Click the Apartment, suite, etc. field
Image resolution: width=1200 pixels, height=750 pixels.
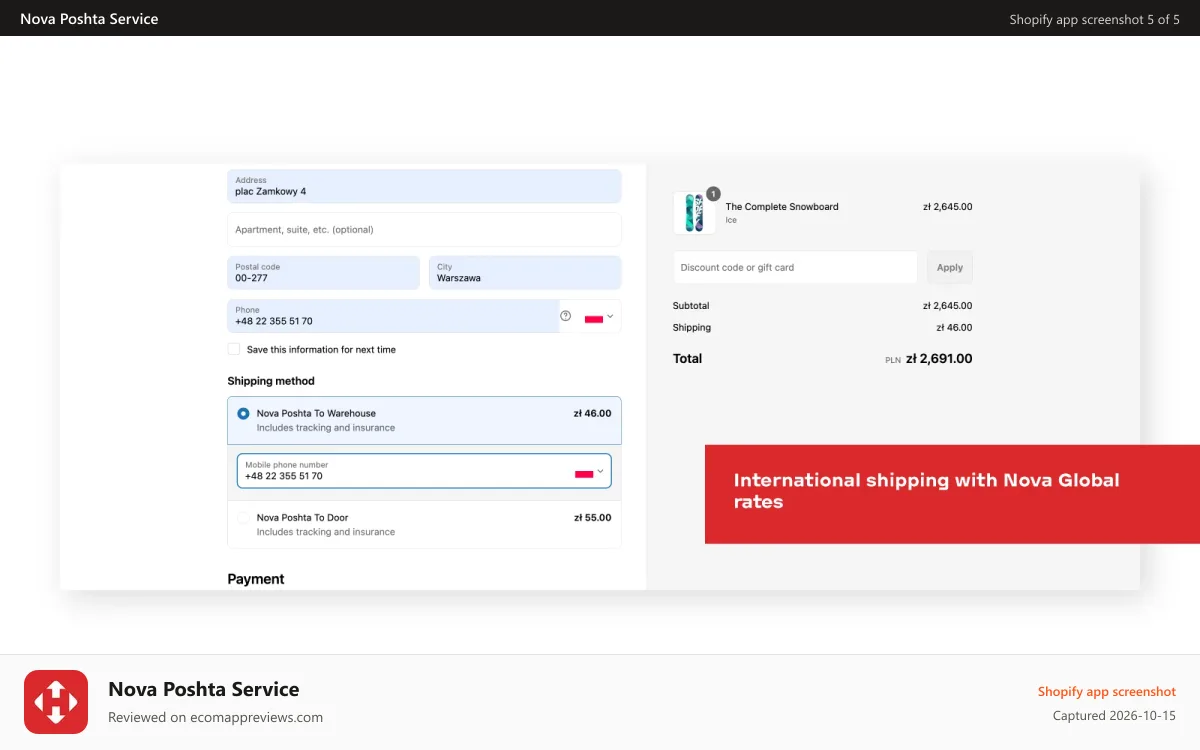424,229
